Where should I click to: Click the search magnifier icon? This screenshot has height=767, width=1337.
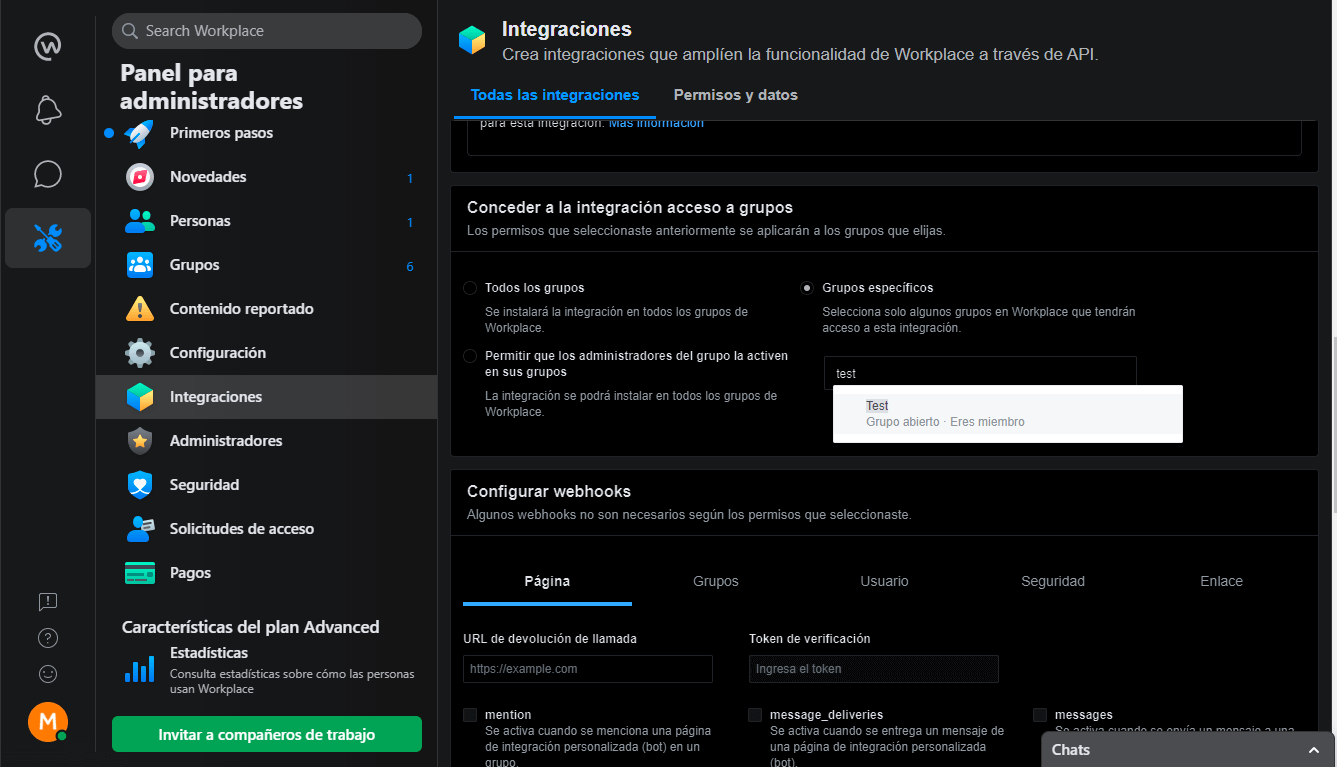[130, 31]
